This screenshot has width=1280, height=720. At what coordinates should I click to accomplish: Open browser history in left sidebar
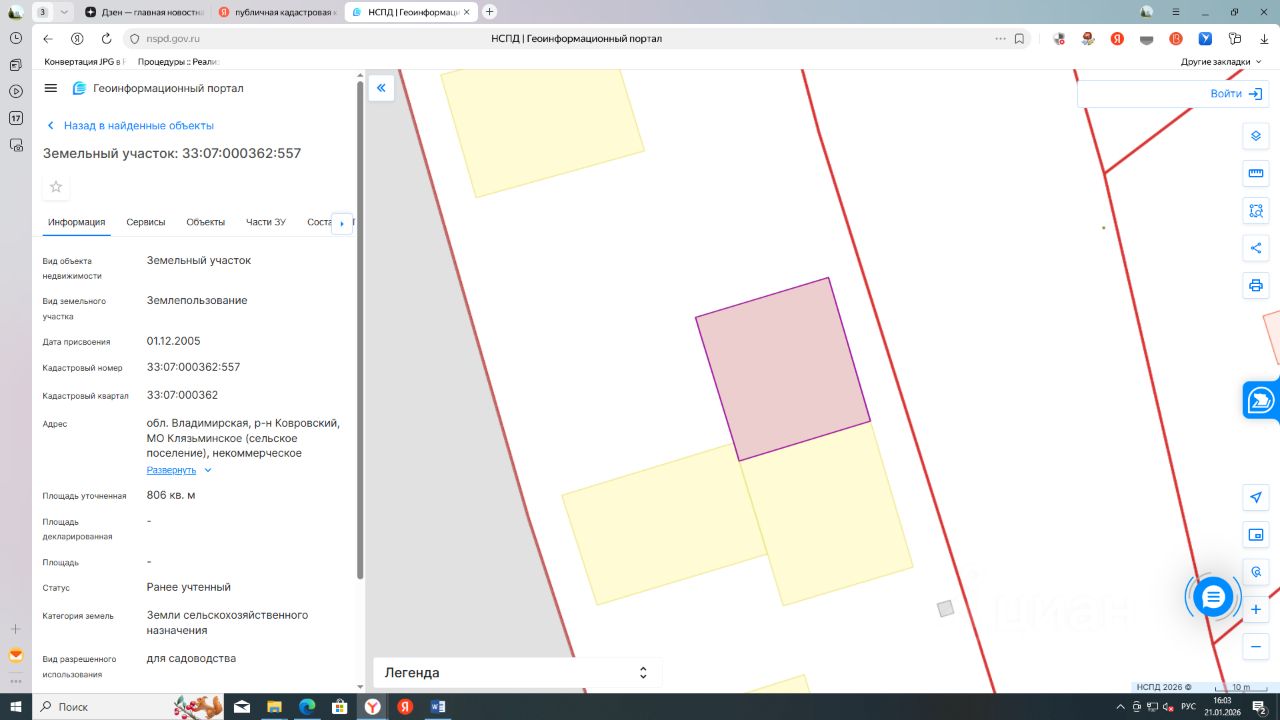pos(16,38)
